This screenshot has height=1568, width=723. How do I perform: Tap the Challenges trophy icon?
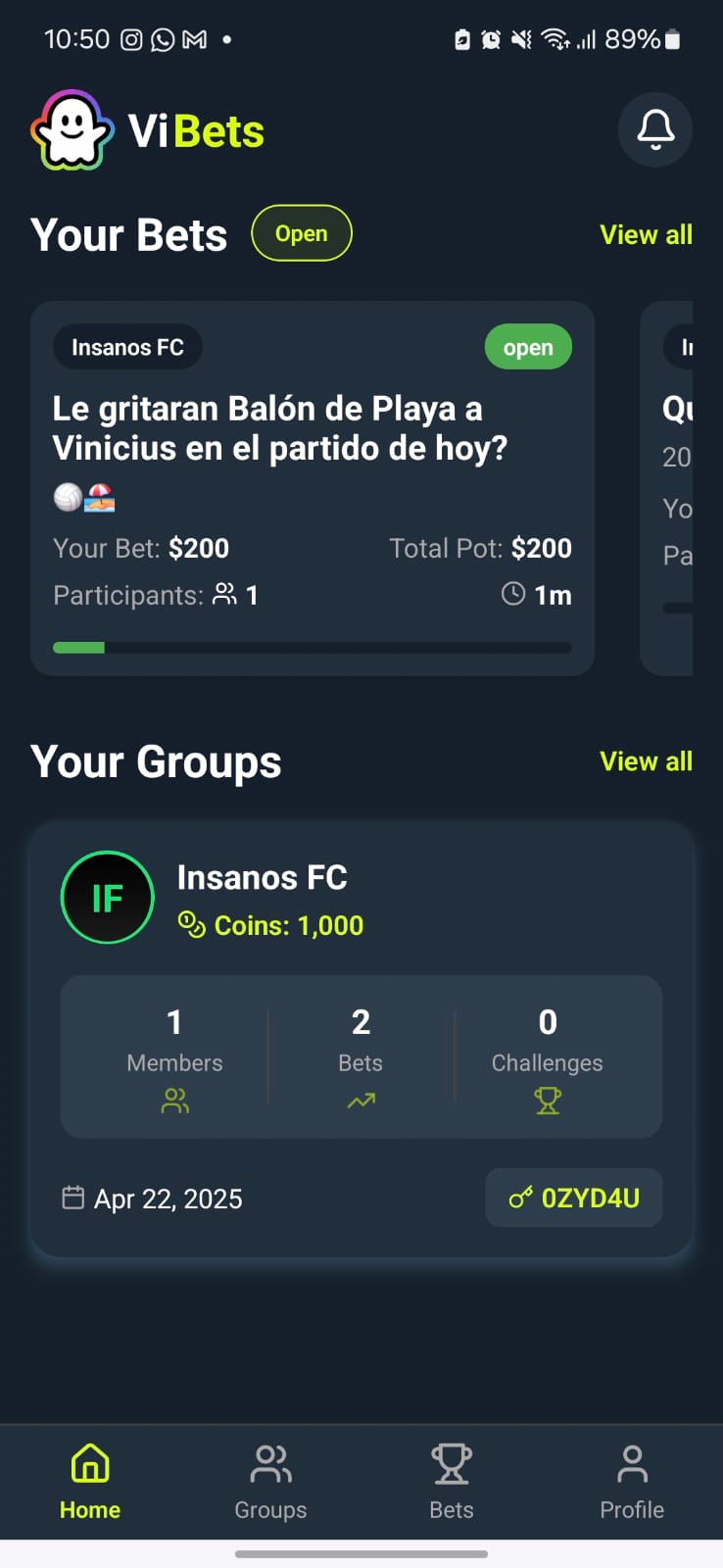coord(548,1101)
